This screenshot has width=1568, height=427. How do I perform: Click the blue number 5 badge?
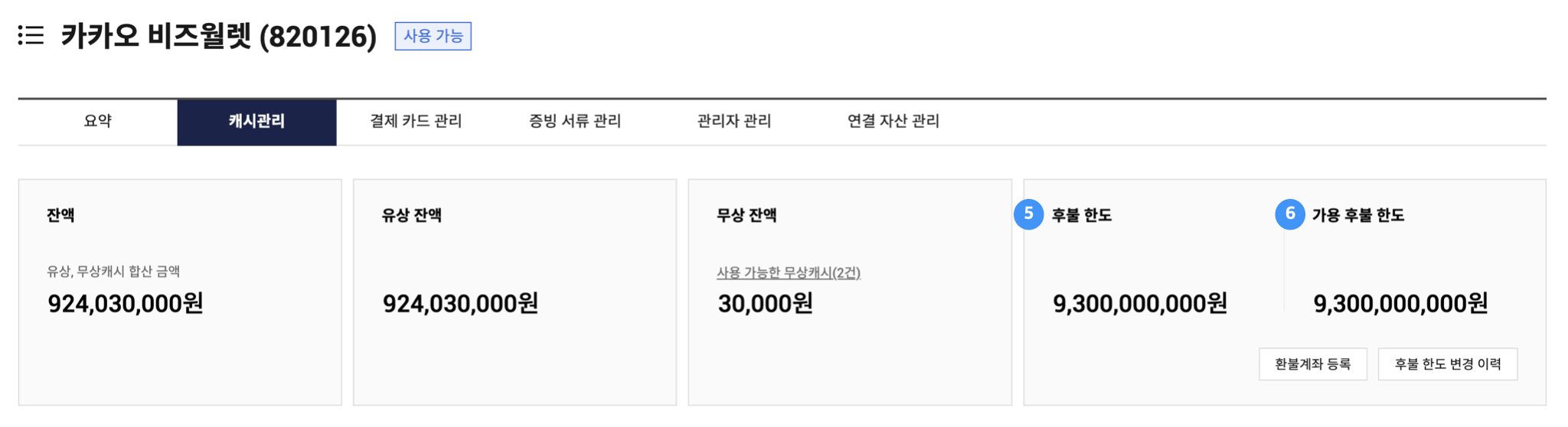(x=1028, y=214)
